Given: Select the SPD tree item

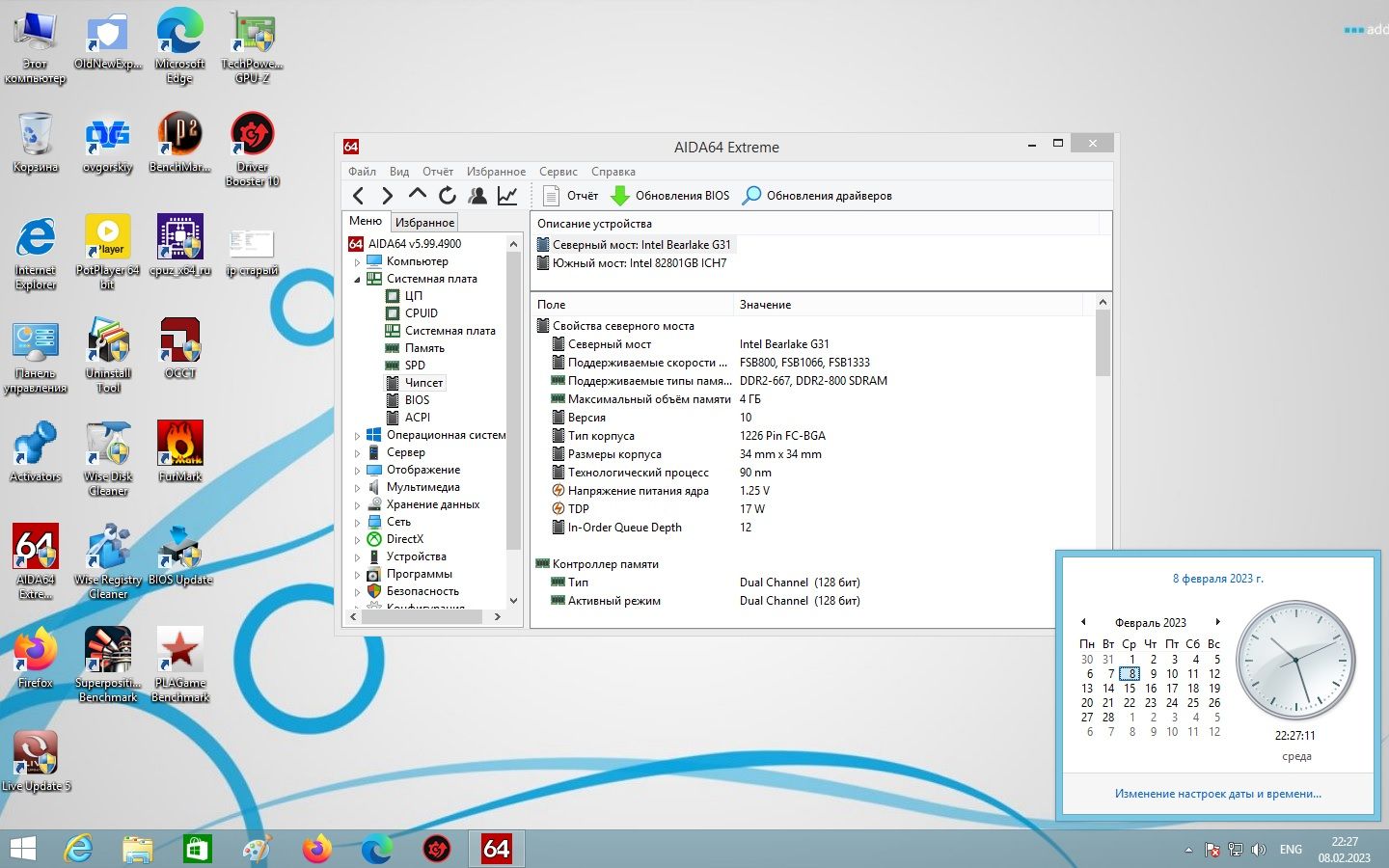Looking at the screenshot, I should (415, 366).
